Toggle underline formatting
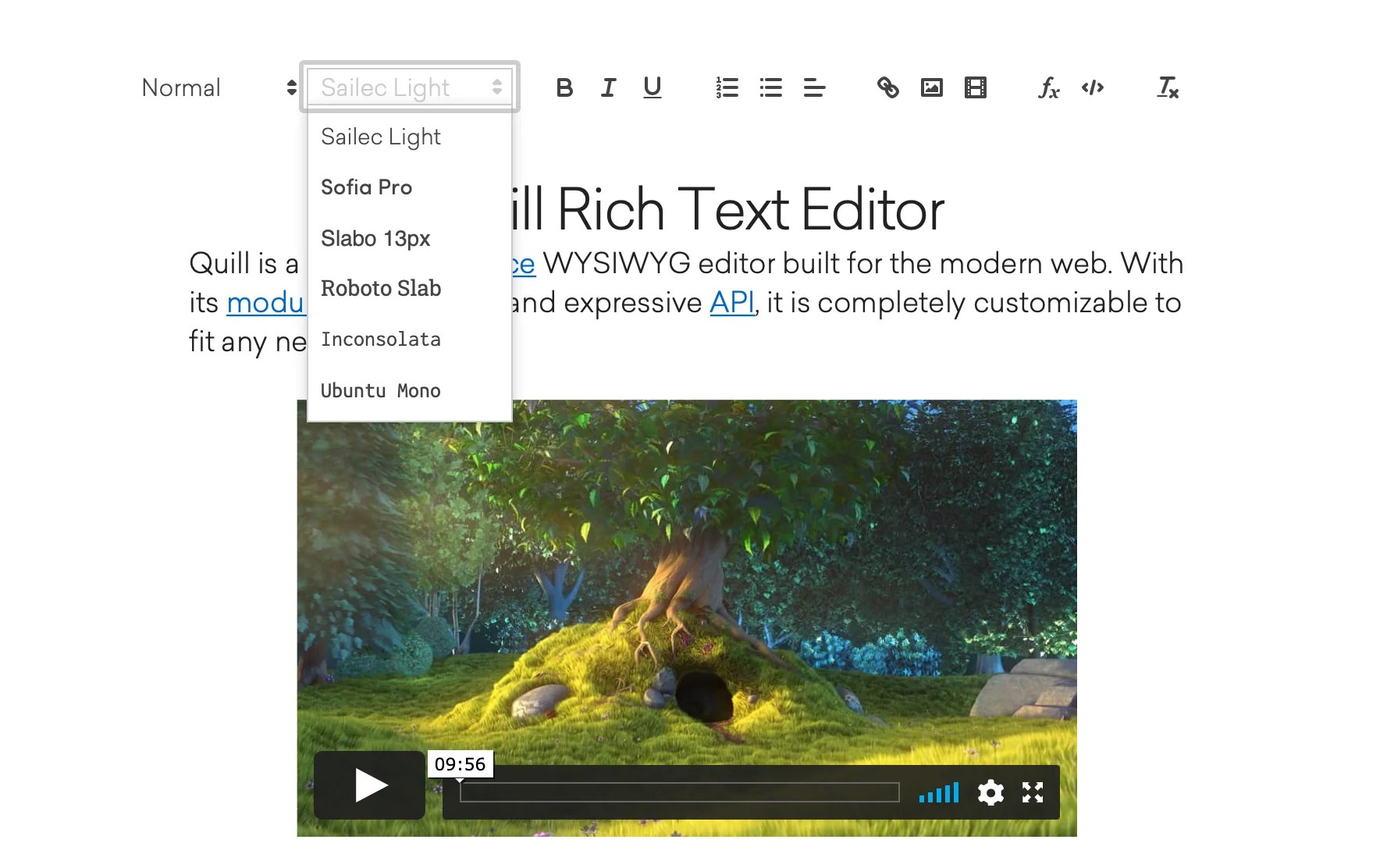The width and height of the screenshot is (1394, 868). click(653, 87)
